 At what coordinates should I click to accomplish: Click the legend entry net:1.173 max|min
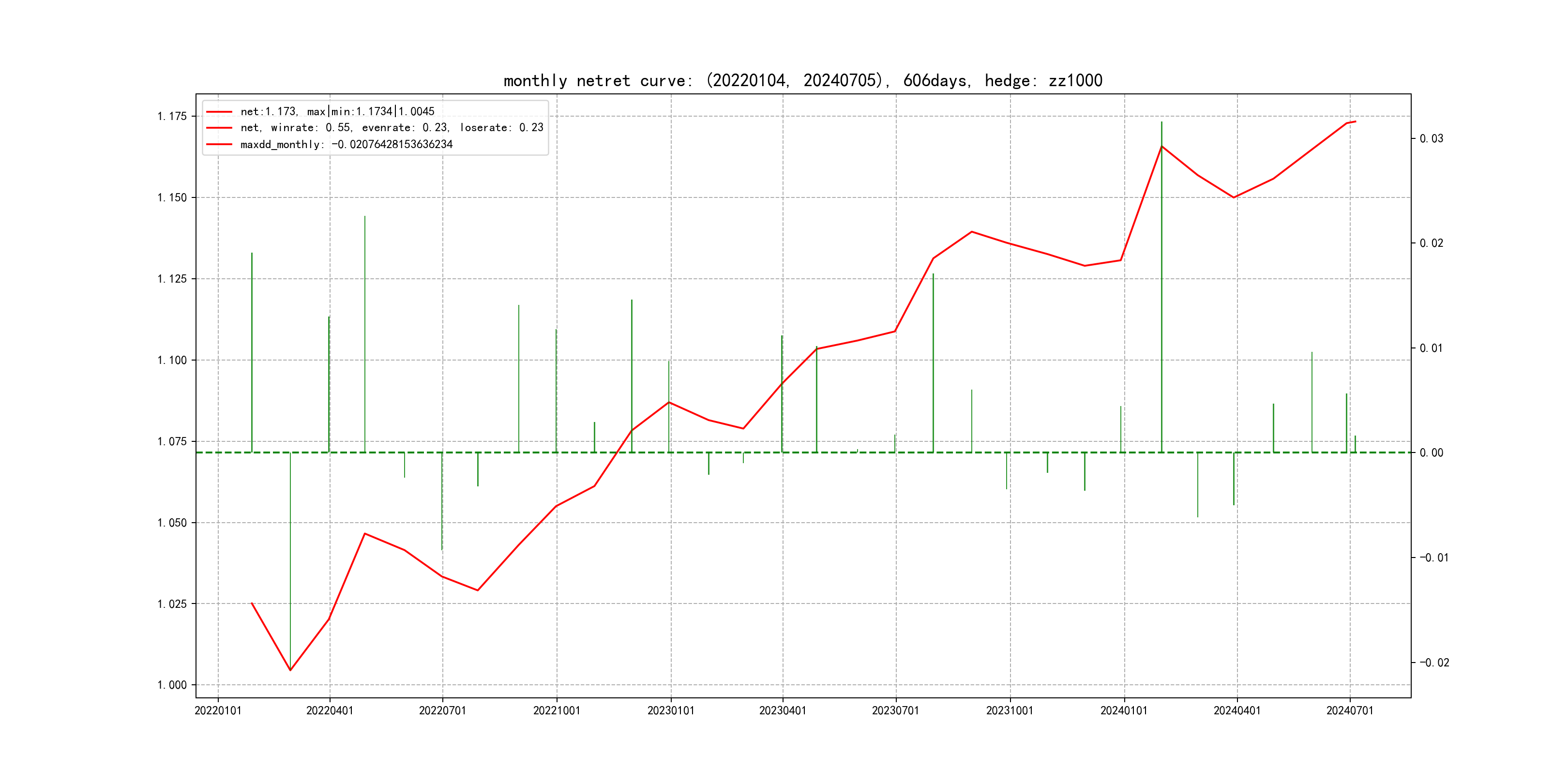(x=337, y=111)
